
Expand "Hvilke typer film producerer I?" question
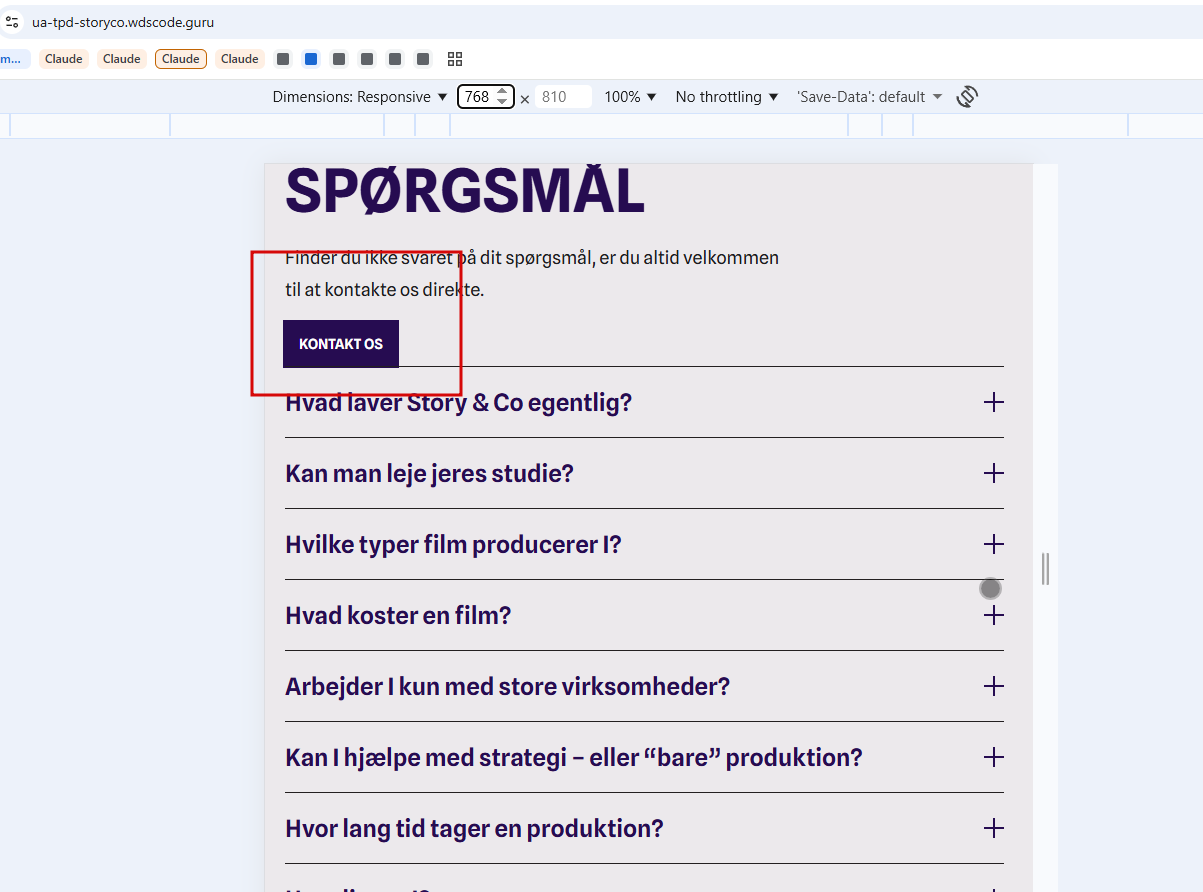[x=644, y=544]
